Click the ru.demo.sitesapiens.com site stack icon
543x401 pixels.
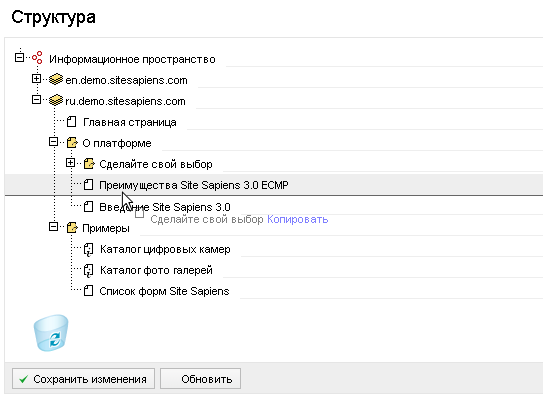coord(56,100)
